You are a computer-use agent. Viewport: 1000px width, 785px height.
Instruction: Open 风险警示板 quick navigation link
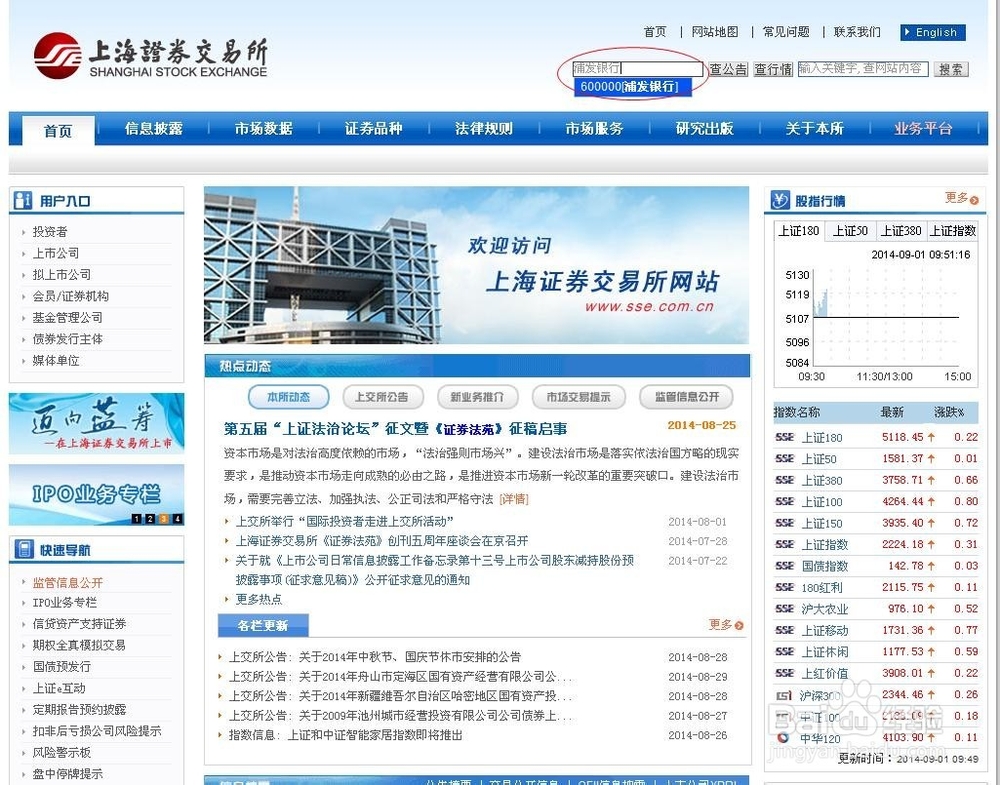[62, 753]
